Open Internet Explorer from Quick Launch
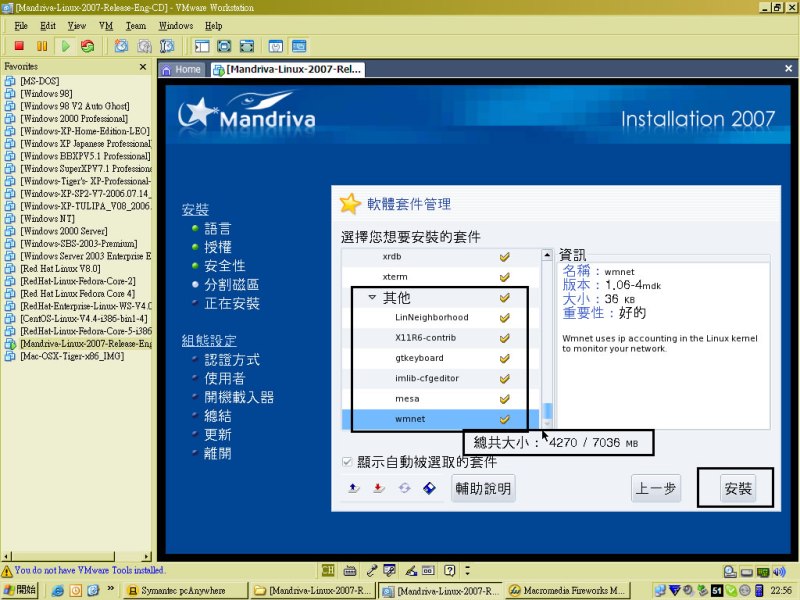This screenshot has height=600, width=800. point(58,590)
